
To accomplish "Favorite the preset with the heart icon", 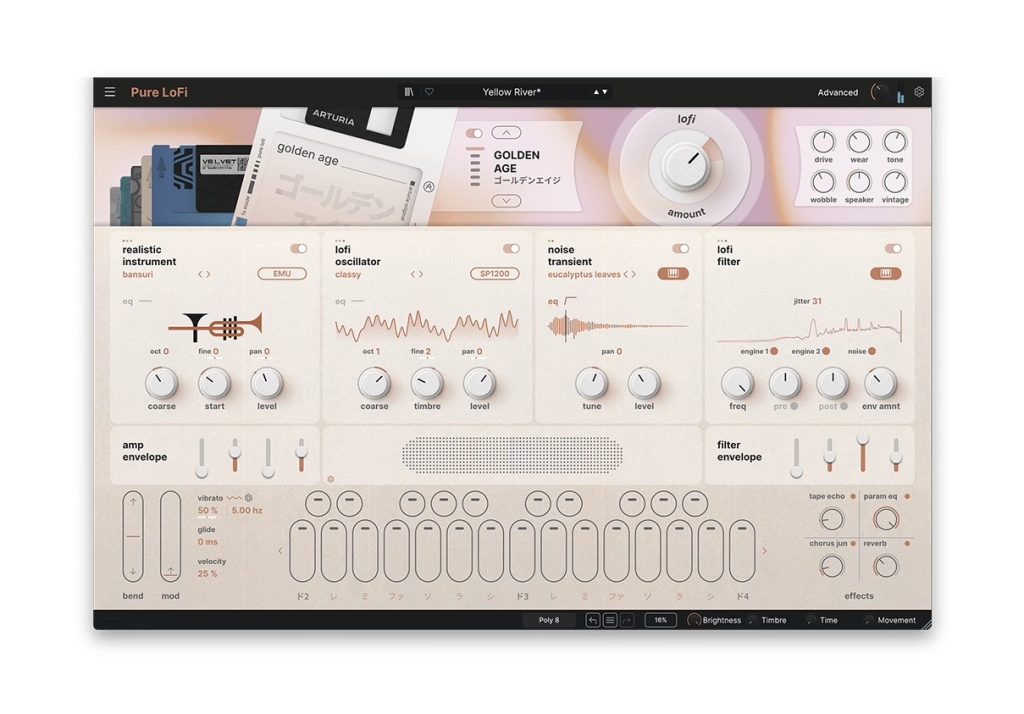I will (429, 92).
